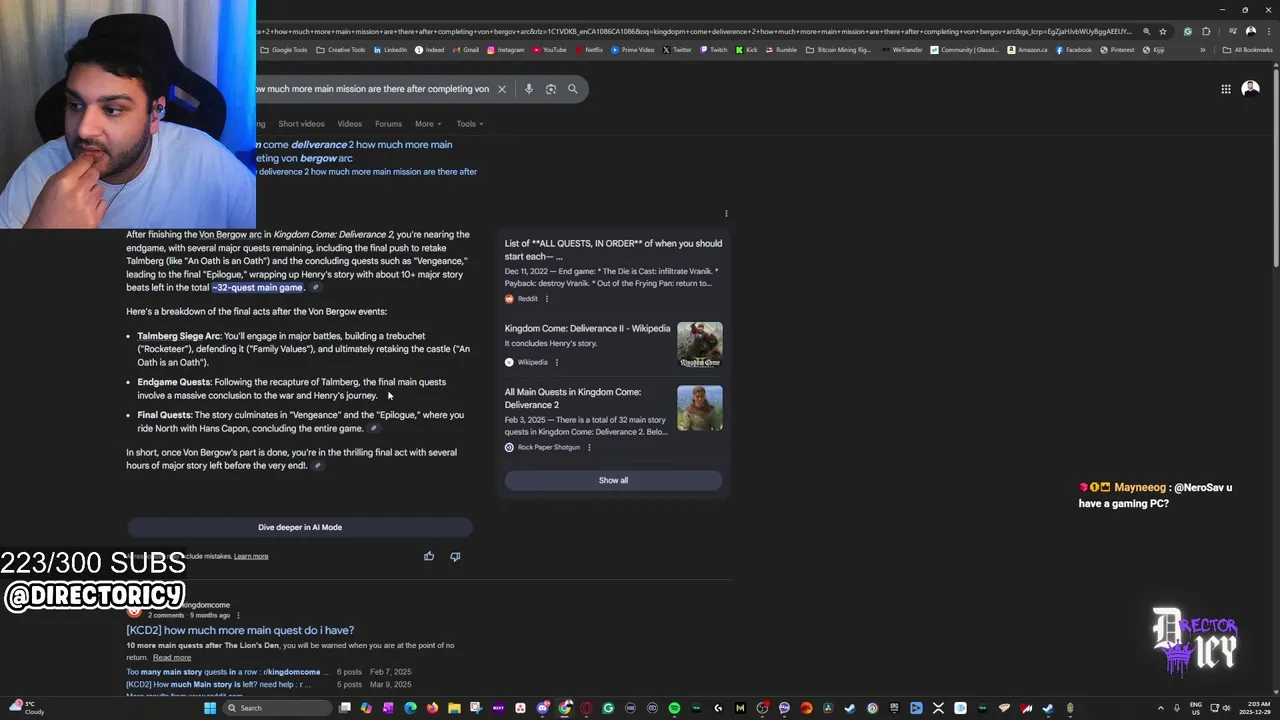The width and height of the screenshot is (1280, 720).
Task: Open Gmail bookmark
Action: tap(466, 50)
